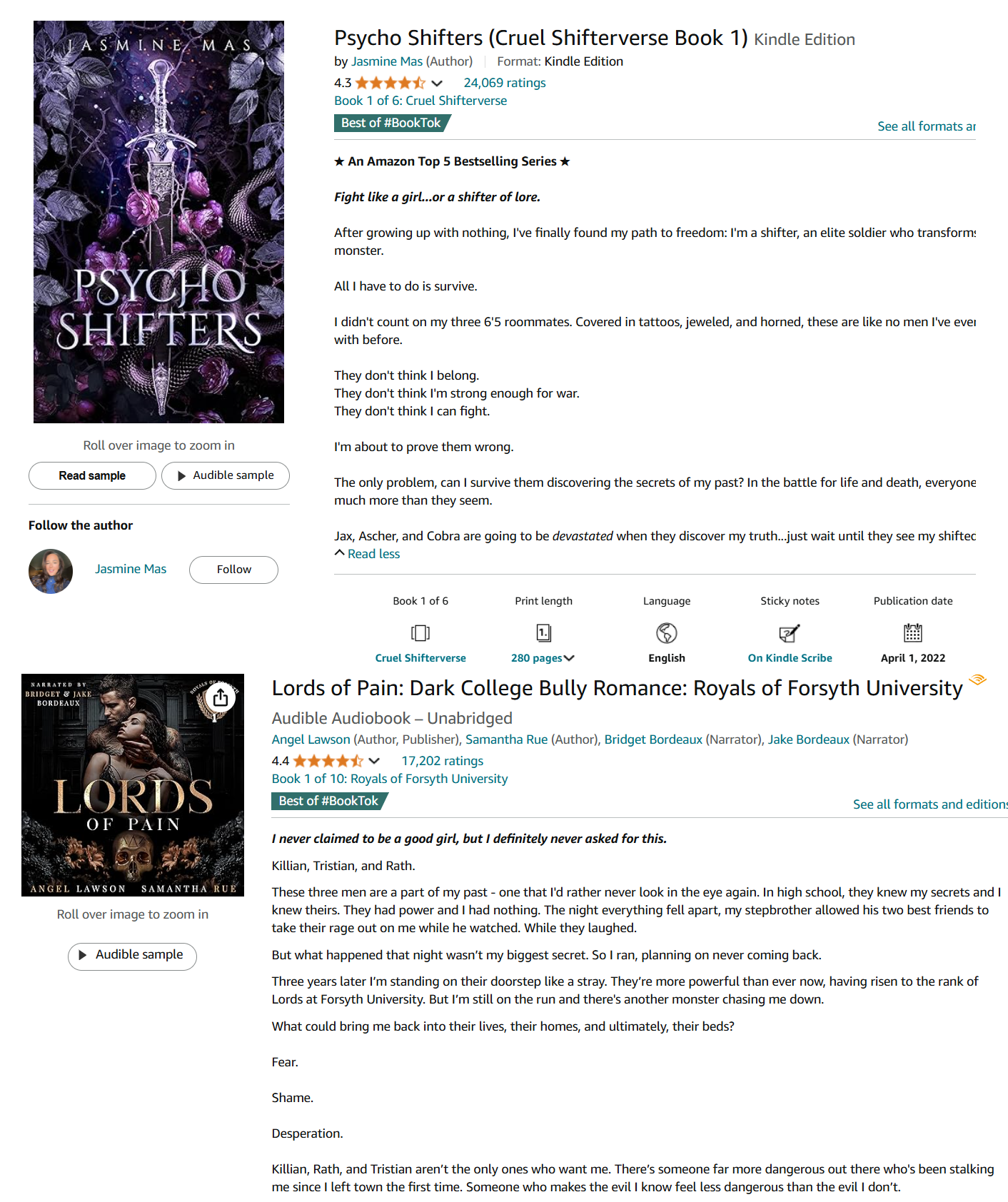Viewport: 1008px width, 1202px height.
Task: Expand the 4.3 star rating breakdown chevron
Action: pyautogui.click(x=437, y=84)
